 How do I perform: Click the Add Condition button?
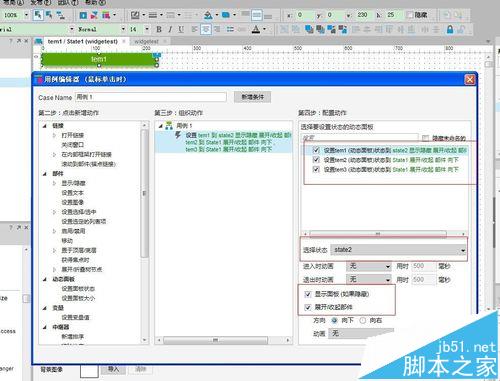[252, 97]
